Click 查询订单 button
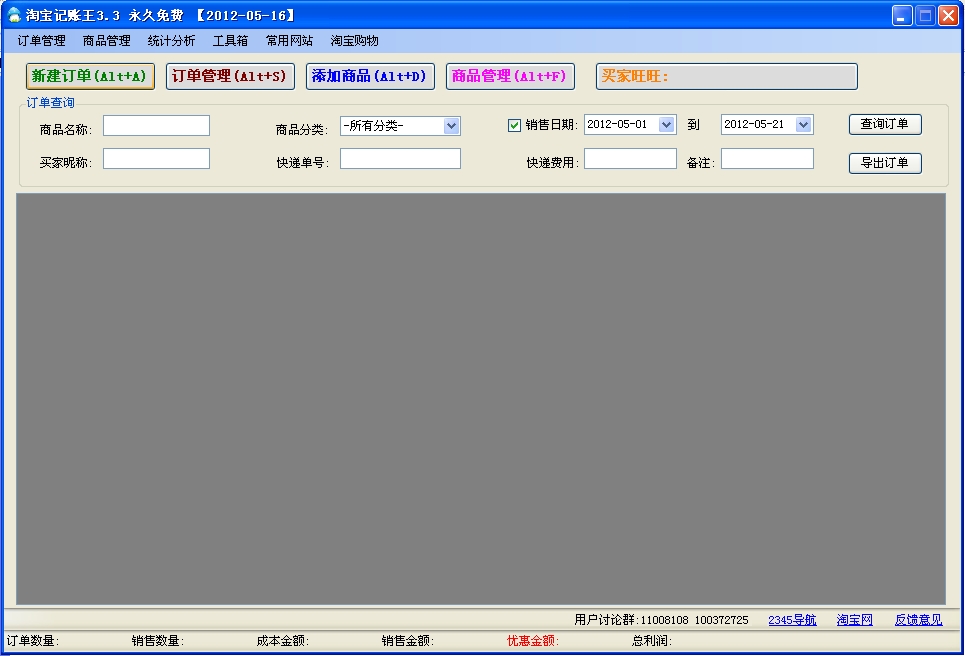The image size is (965, 656). tap(885, 124)
